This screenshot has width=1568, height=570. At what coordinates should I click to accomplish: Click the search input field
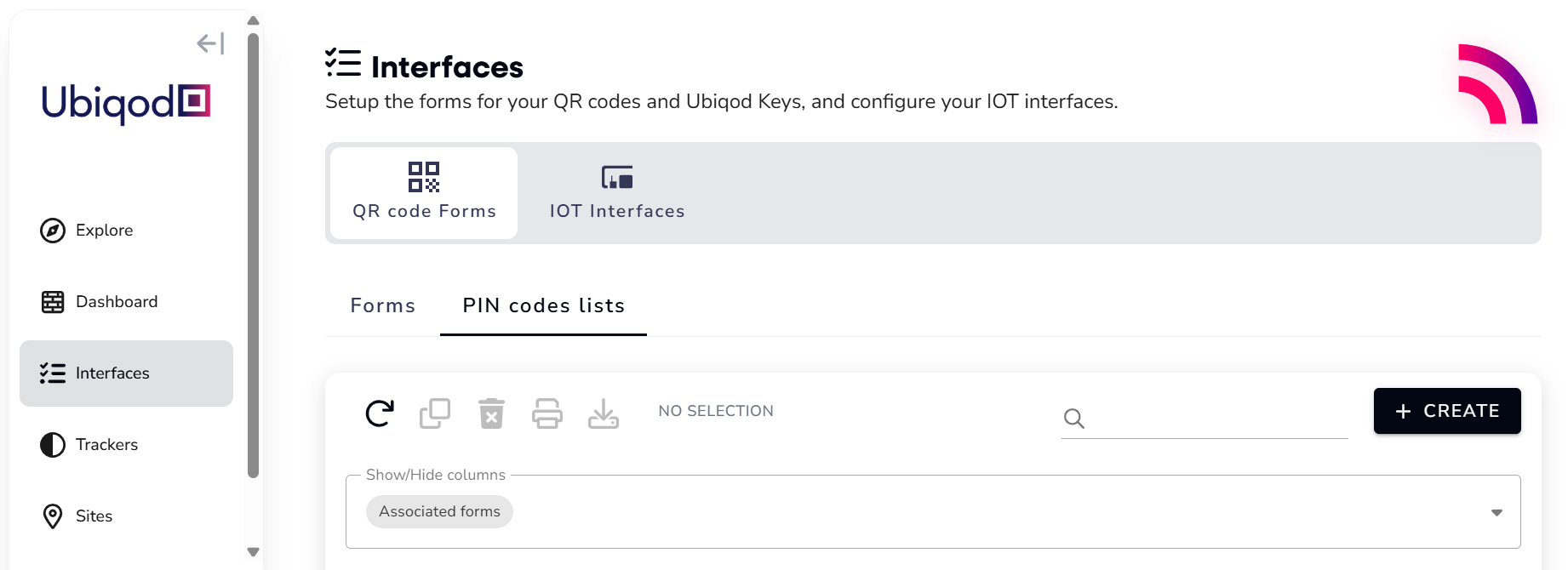pyautogui.click(x=1209, y=419)
